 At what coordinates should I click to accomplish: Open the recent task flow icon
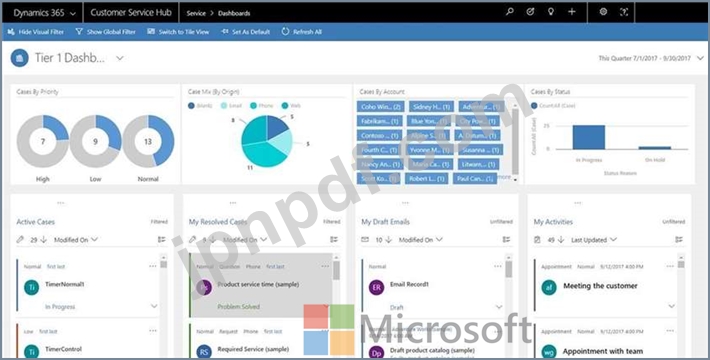[x=530, y=12]
